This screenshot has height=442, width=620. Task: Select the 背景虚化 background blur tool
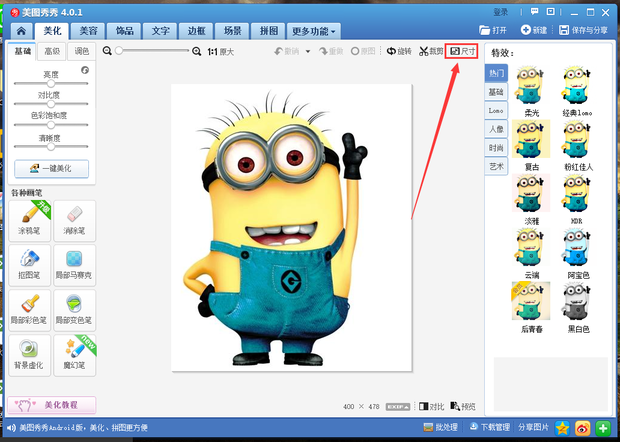30,355
